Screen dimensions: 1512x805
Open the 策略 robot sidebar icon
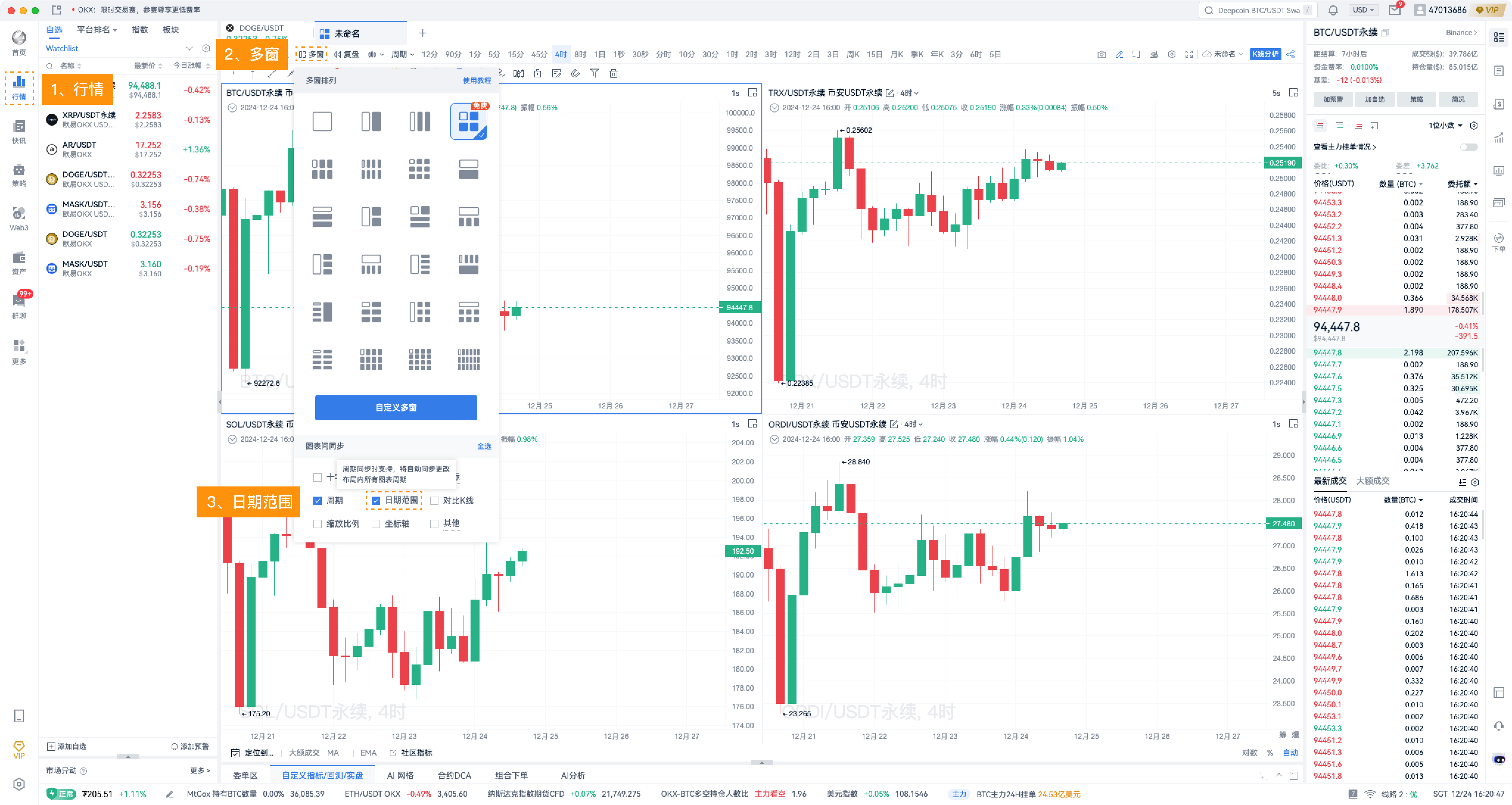coord(19,175)
